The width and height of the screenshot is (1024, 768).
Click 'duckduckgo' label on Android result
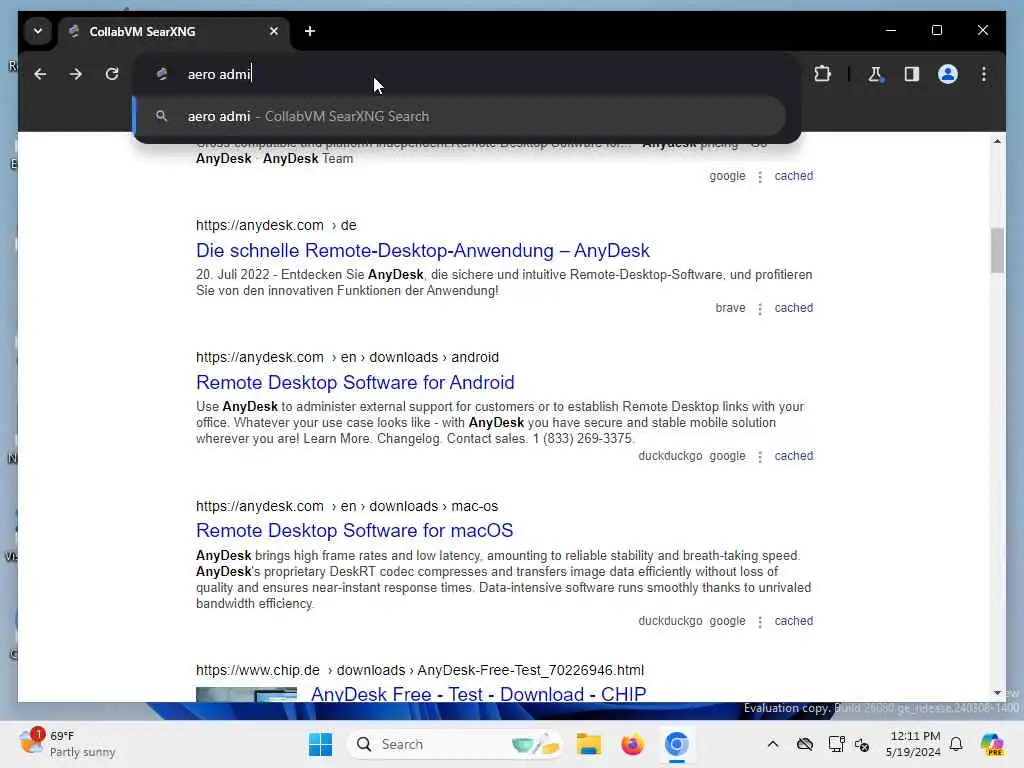pos(670,456)
